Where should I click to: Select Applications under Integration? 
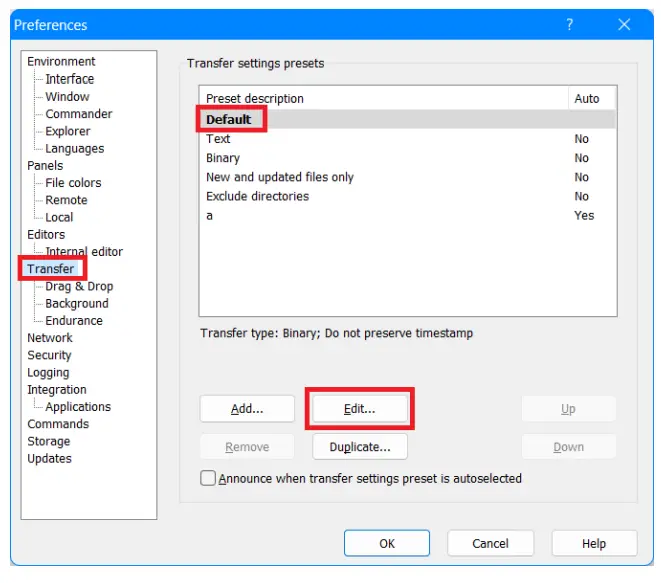tap(78, 407)
